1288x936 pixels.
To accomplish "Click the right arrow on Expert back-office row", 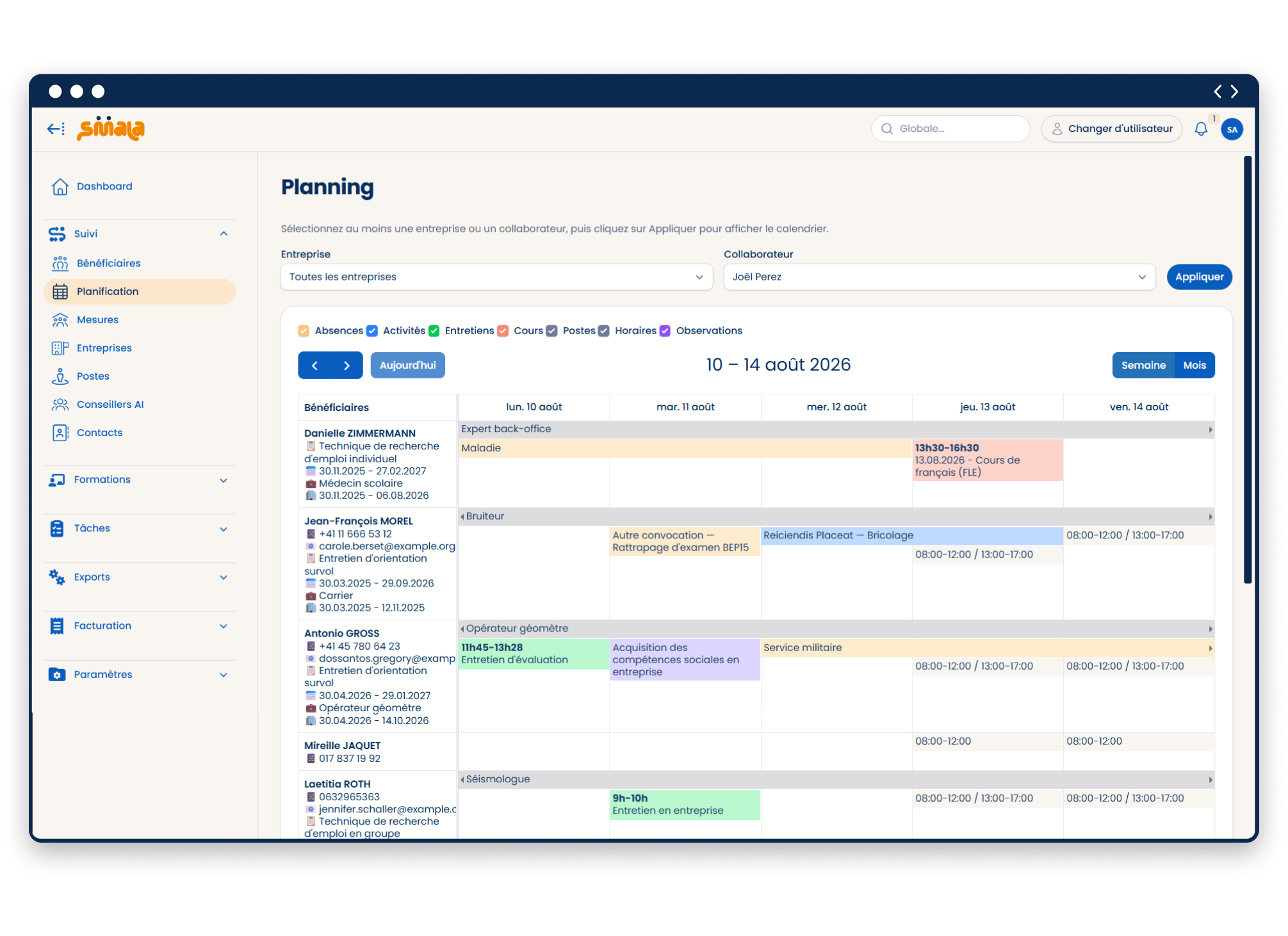I will (1211, 430).
